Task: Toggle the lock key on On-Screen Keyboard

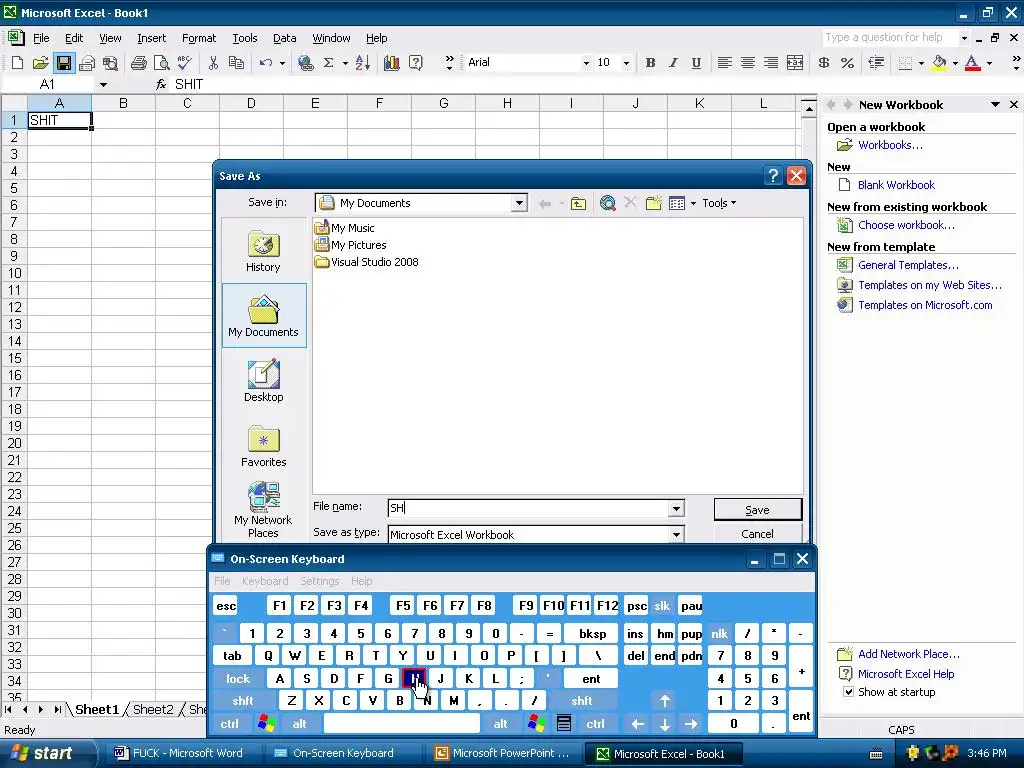Action: click(238, 679)
